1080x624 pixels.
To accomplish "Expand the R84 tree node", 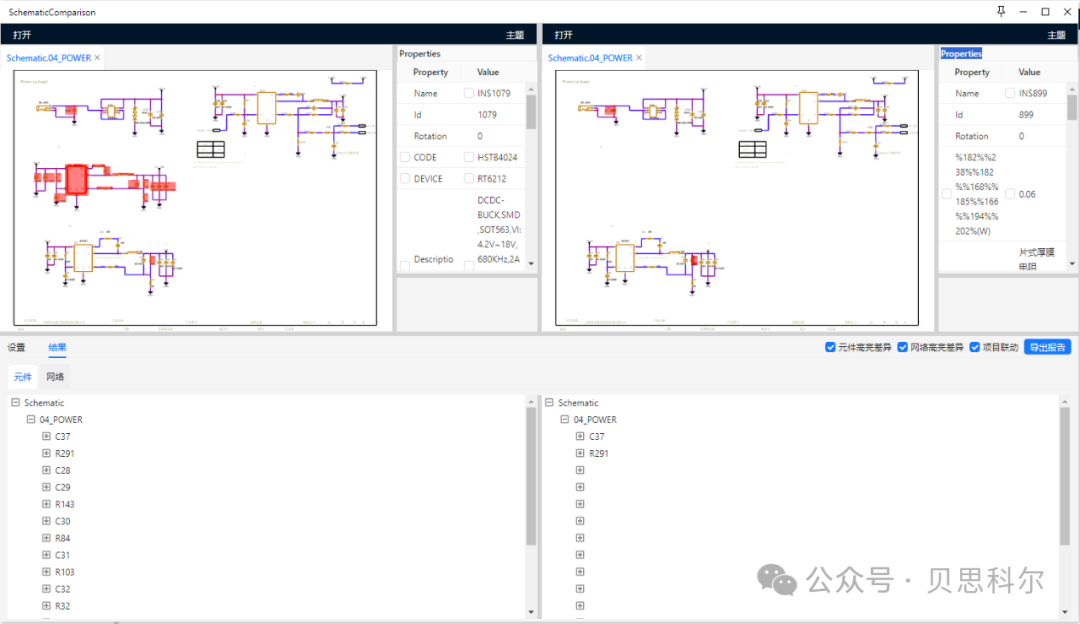I will click(46, 538).
